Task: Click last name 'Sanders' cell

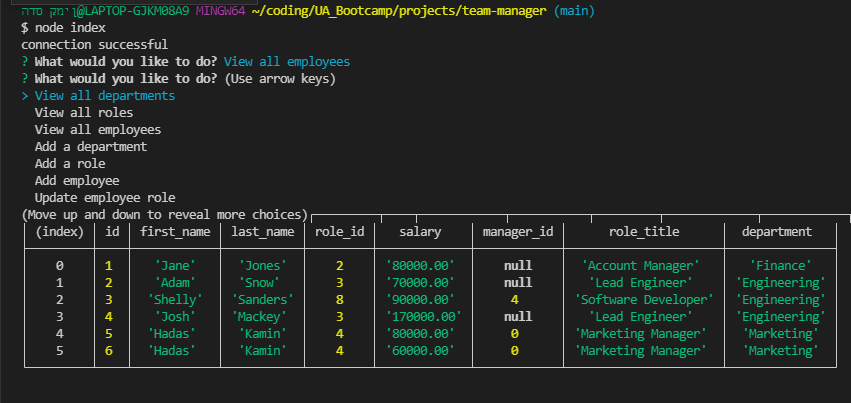Action: pos(263,299)
